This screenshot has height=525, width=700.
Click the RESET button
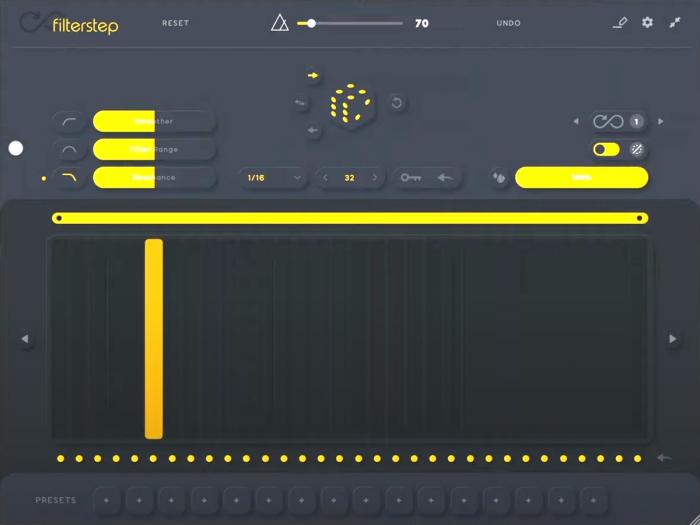point(175,23)
